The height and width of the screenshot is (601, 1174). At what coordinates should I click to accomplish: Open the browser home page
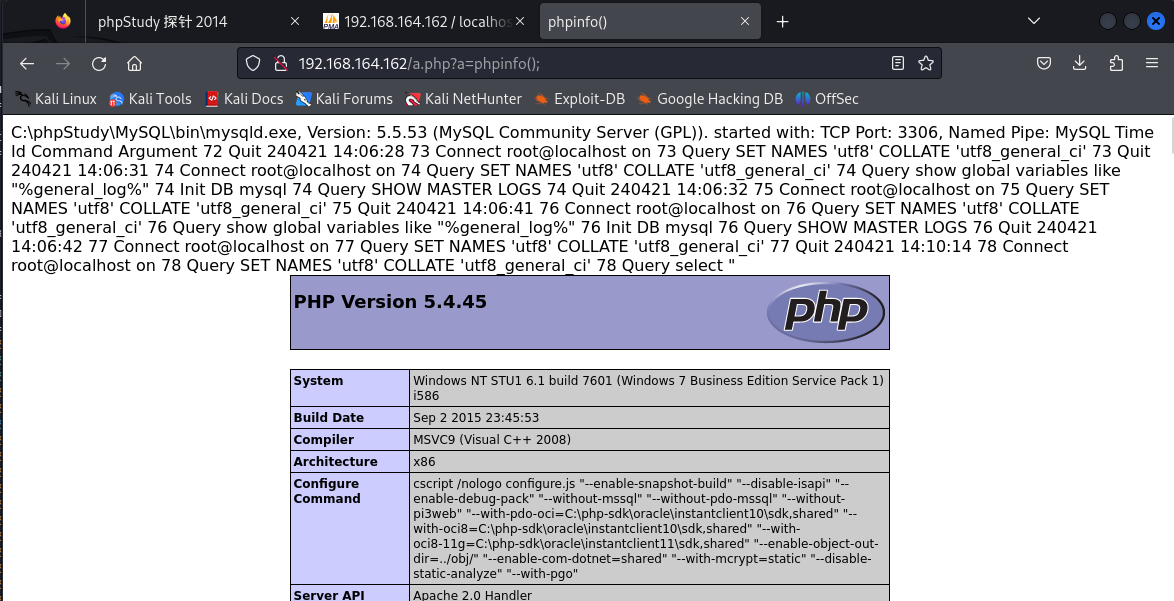point(135,64)
